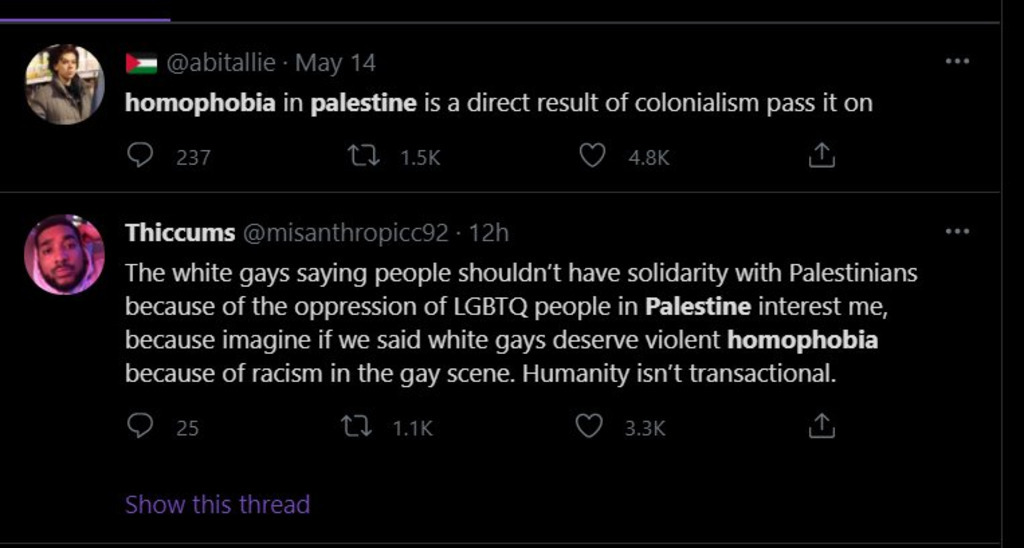Click the @abitallie profile picture
The image size is (1024, 548).
pyautogui.click(x=65, y=85)
